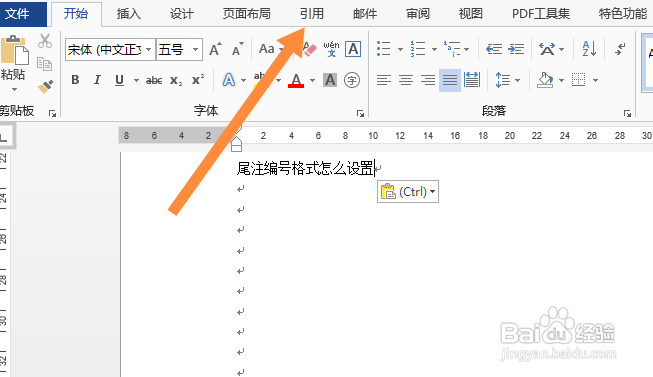
Task: Open the 引用 ribbon tab
Action: point(312,14)
